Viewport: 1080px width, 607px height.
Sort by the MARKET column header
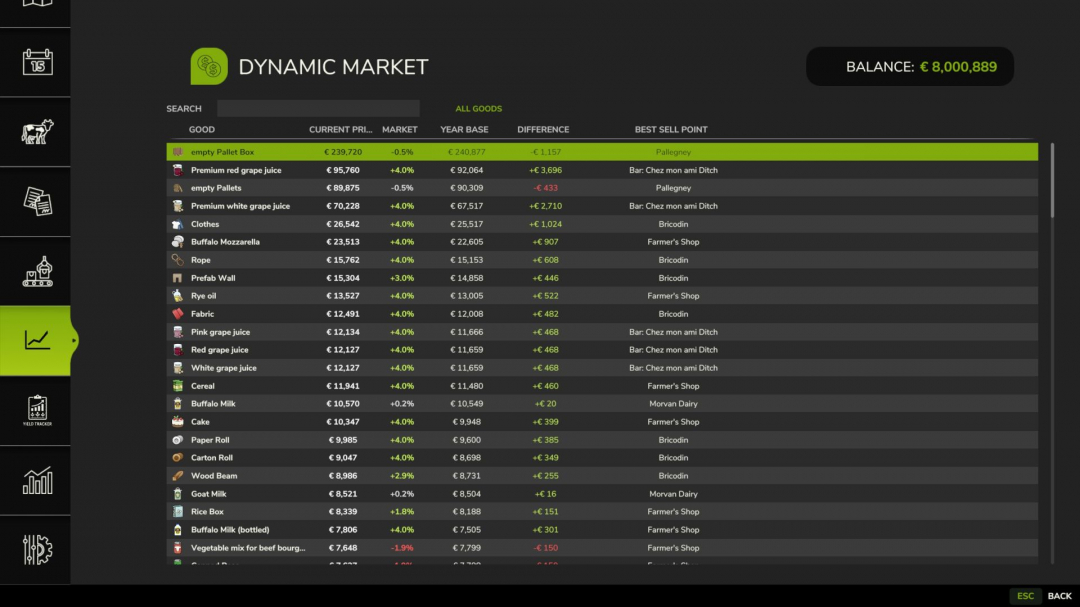click(399, 130)
